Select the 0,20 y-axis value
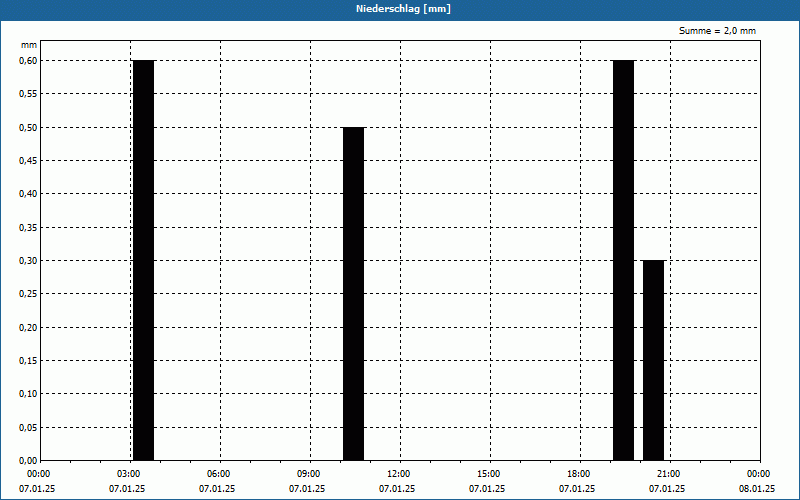The width and height of the screenshot is (800, 500). [x=28, y=328]
